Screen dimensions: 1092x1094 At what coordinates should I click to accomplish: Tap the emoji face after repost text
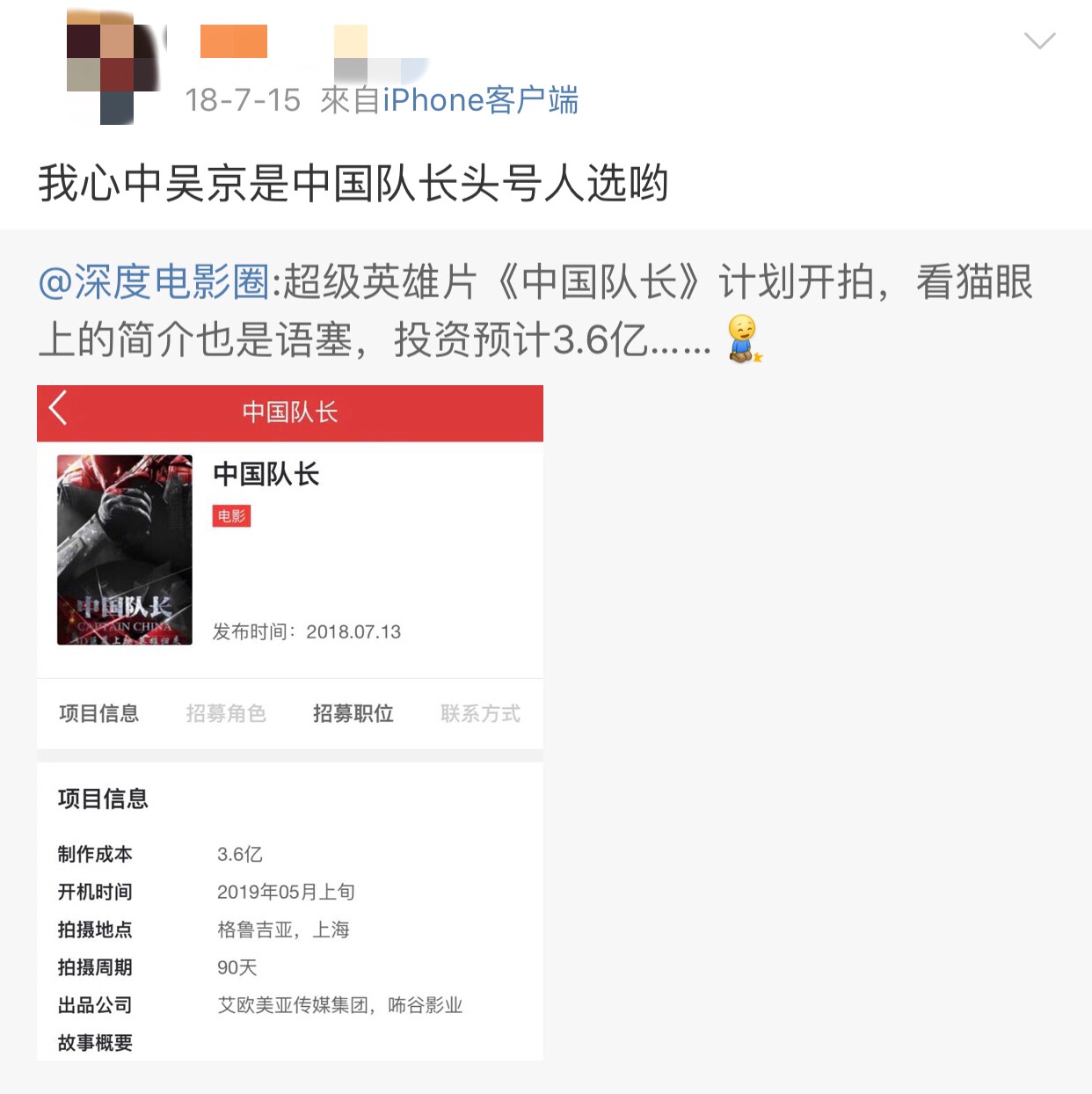(x=745, y=339)
